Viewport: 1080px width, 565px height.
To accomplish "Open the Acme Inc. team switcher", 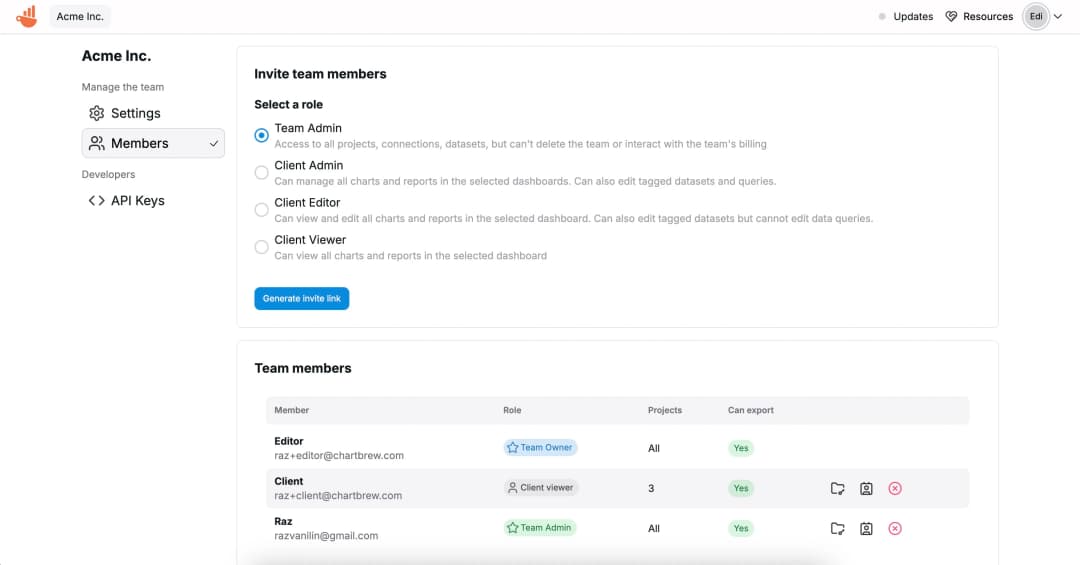I will click(x=80, y=16).
